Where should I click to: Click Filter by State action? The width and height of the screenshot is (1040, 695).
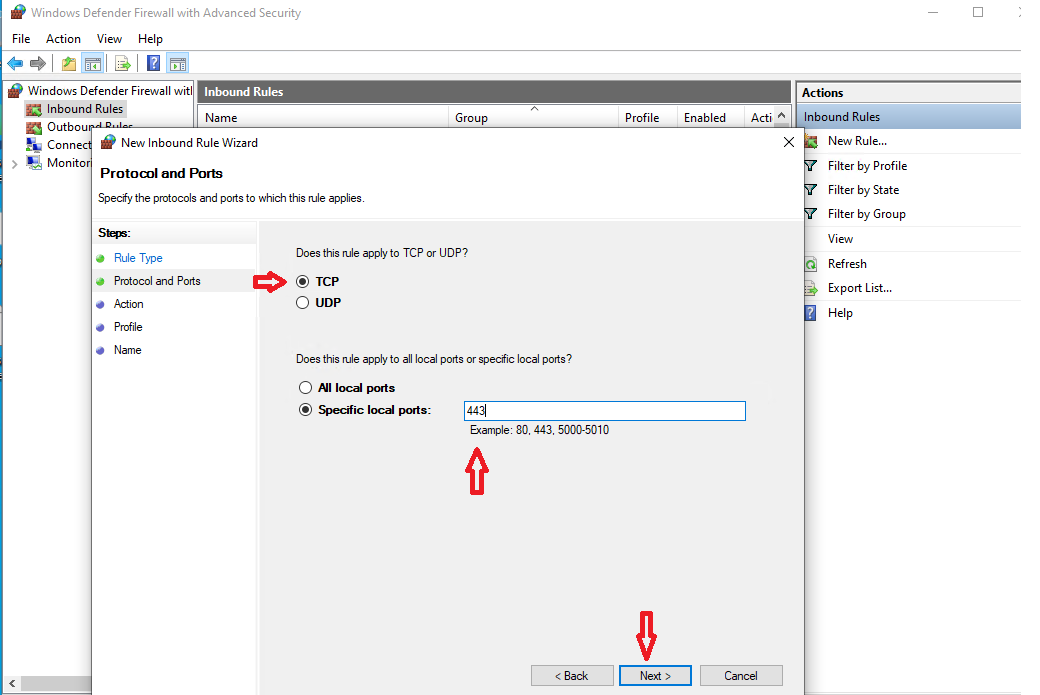(x=864, y=190)
